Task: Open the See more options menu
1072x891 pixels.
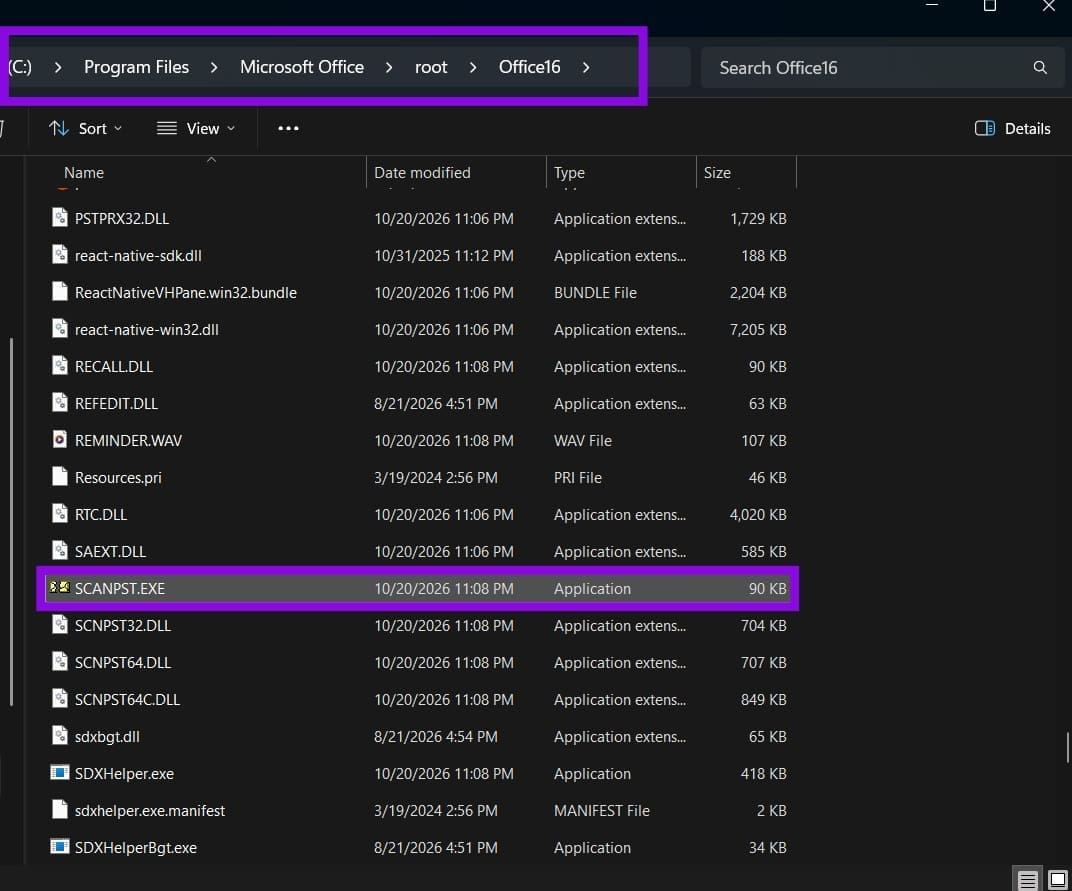Action: tap(289, 129)
